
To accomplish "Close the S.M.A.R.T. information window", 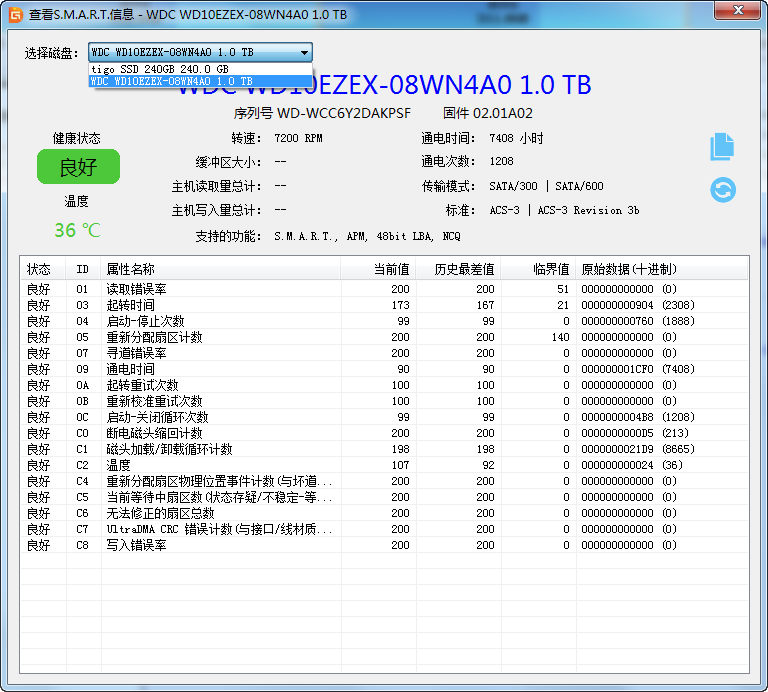I will tap(738, 10).
